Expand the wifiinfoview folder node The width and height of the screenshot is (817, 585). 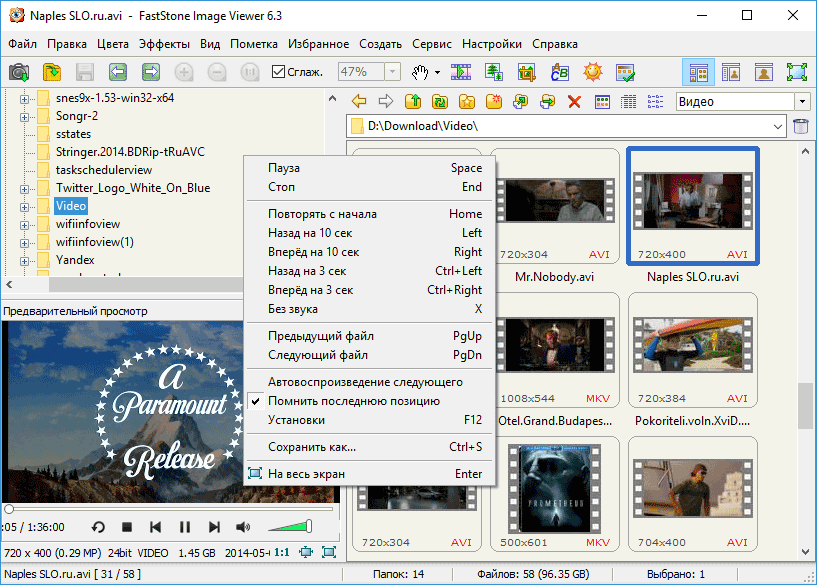click(x=24, y=225)
